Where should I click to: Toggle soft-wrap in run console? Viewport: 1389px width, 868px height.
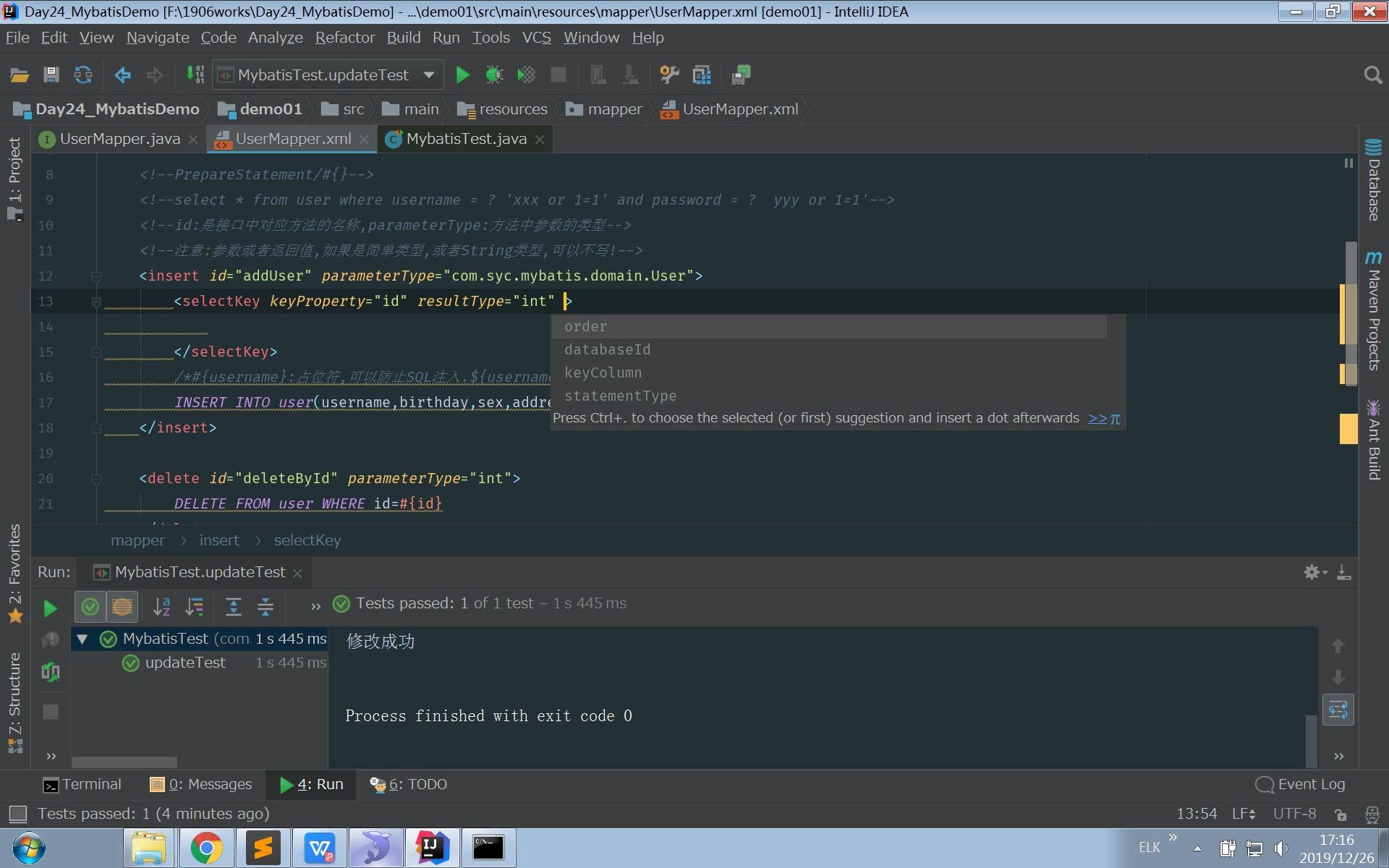click(1338, 710)
